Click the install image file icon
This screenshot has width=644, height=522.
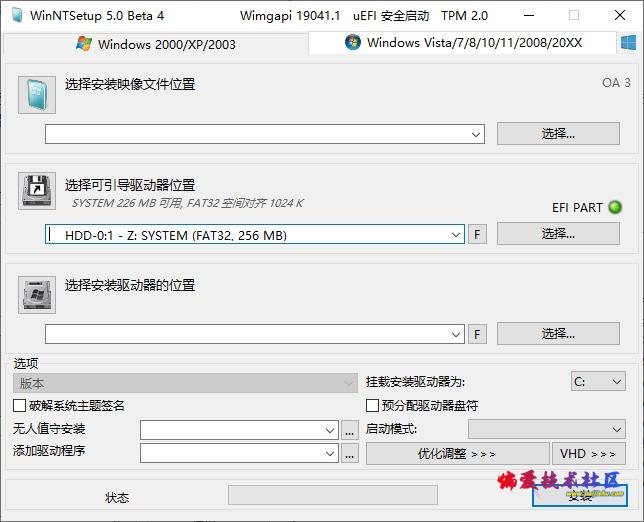pyautogui.click(x=37, y=95)
